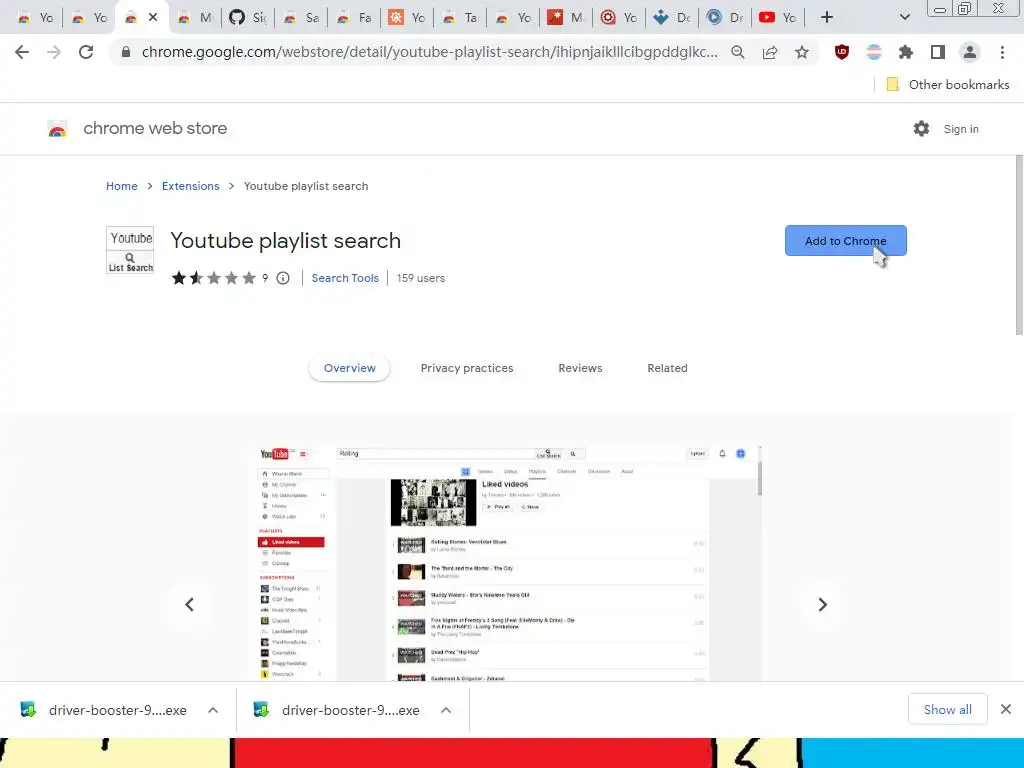
Task: Click Sign in to the web store
Action: tap(961, 129)
